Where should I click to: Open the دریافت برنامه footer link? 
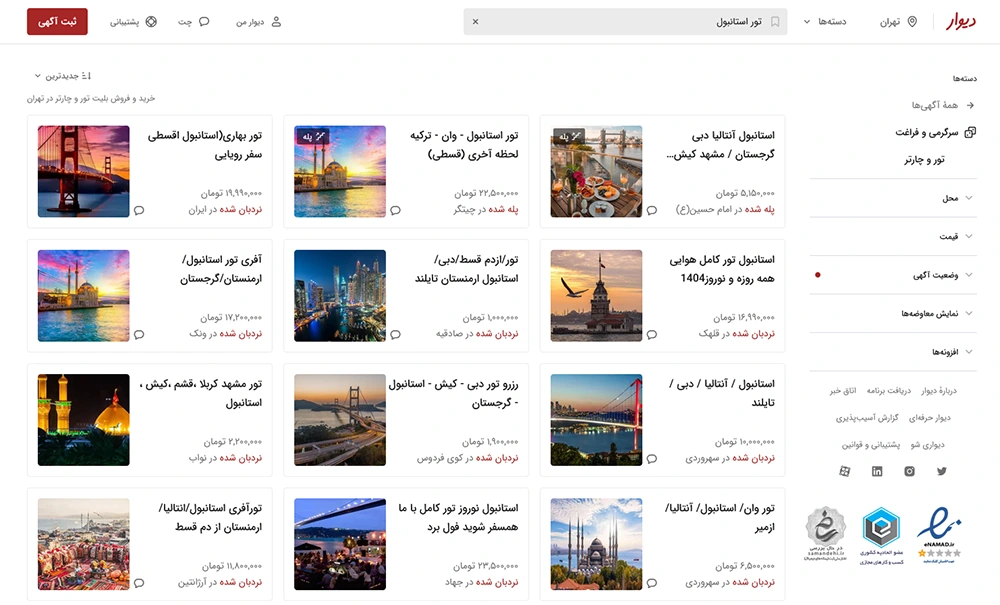coord(888,391)
